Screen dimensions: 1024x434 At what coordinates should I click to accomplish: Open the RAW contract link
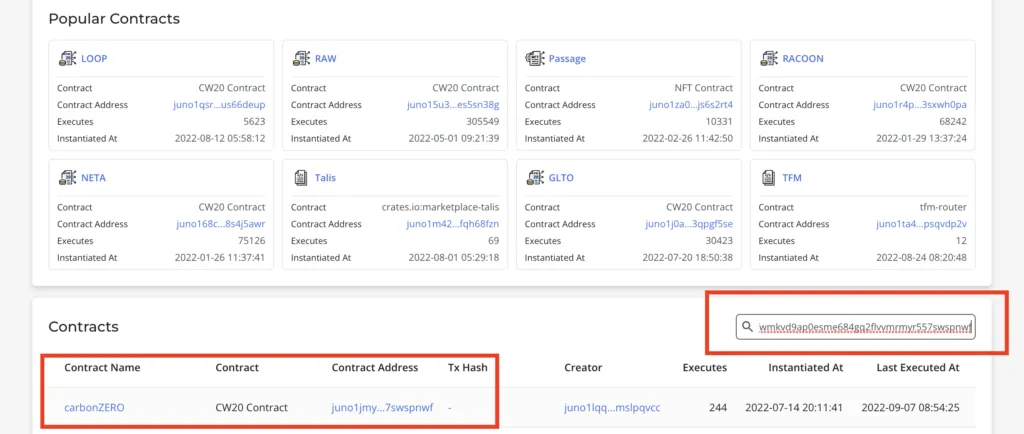[x=326, y=59]
